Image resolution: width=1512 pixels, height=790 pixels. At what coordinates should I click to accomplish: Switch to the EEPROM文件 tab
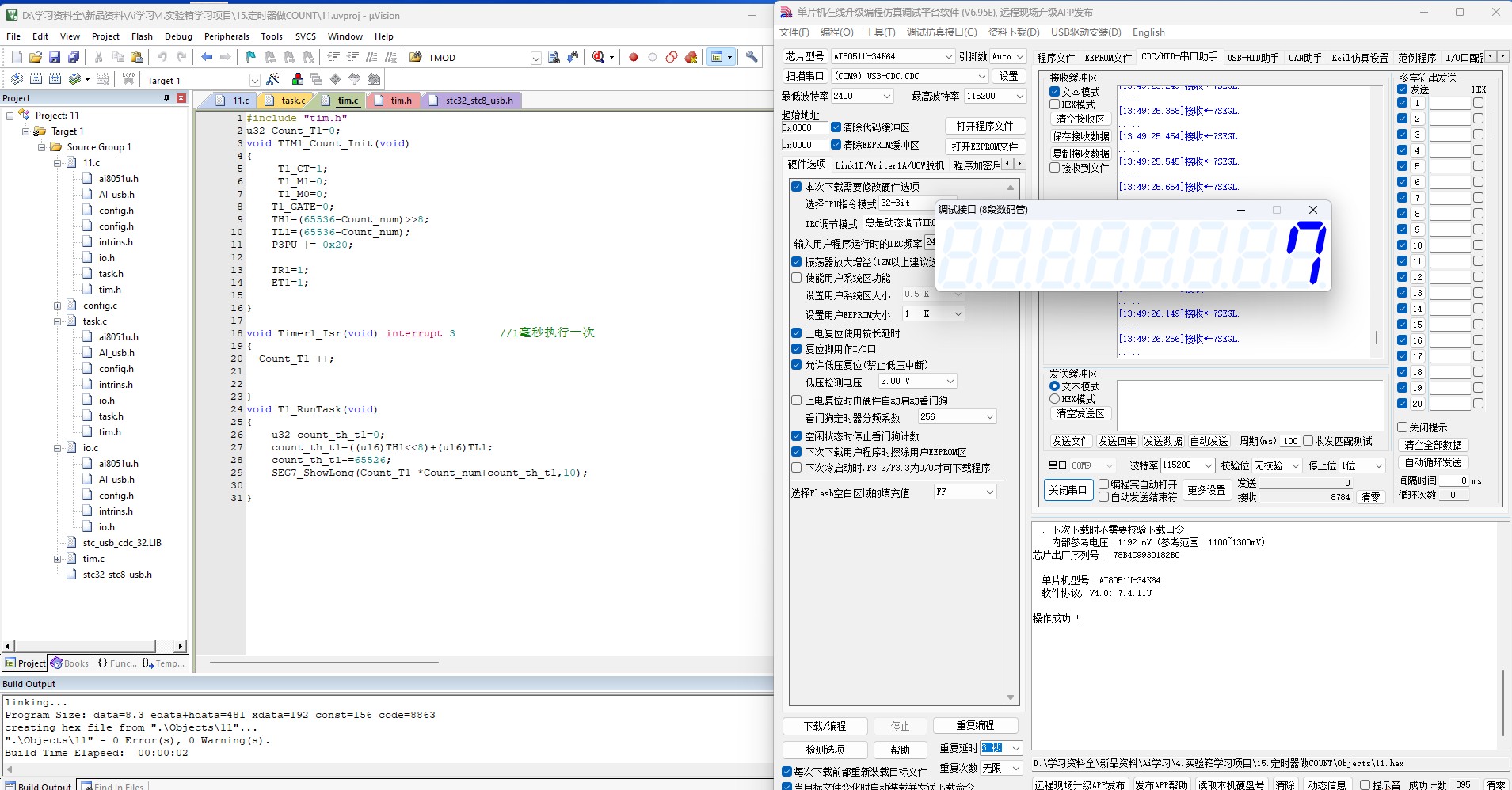pos(1108,58)
